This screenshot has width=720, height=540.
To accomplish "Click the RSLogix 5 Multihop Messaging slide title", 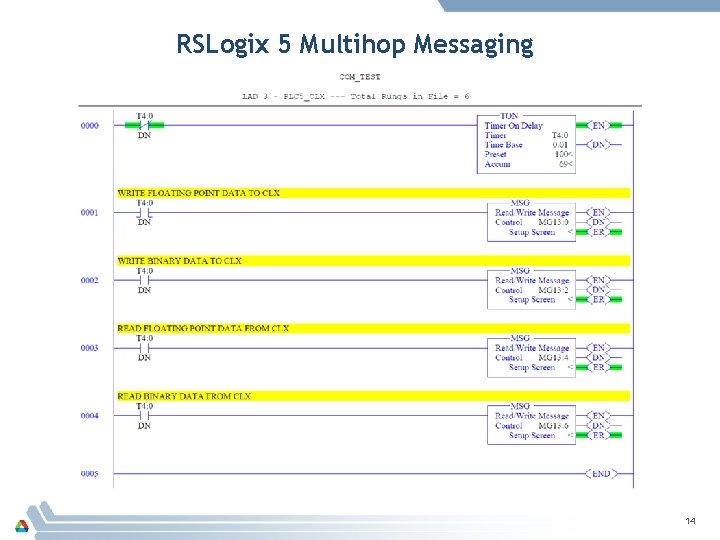I will click(355, 45).
